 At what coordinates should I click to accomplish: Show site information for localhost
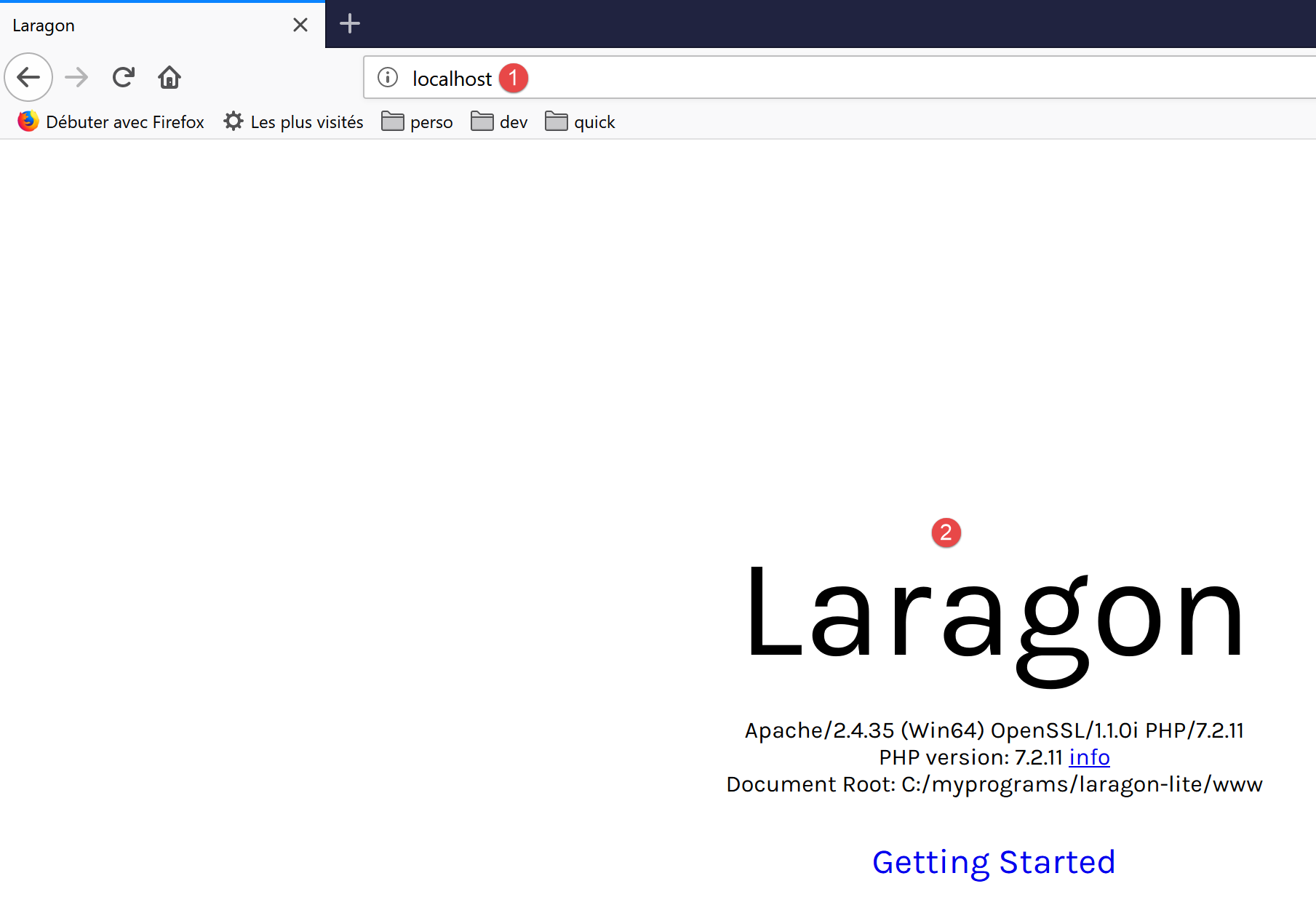click(x=388, y=77)
